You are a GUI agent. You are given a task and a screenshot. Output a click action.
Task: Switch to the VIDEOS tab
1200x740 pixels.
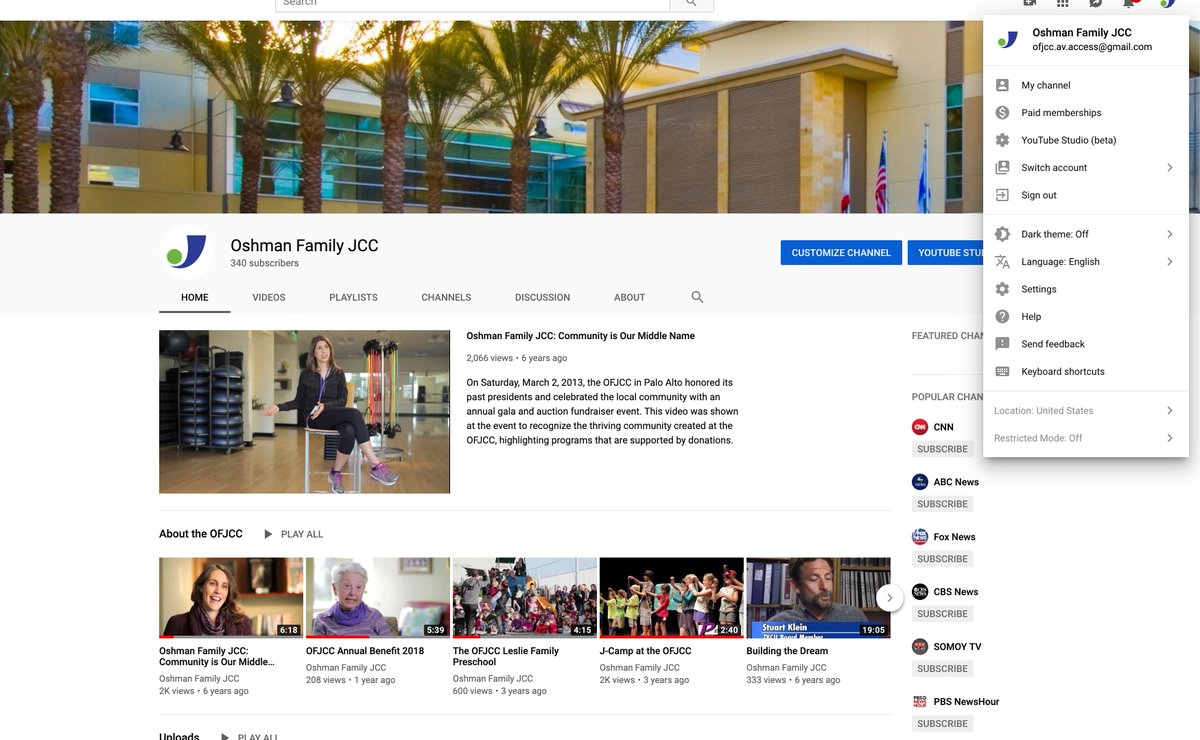click(x=269, y=298)
